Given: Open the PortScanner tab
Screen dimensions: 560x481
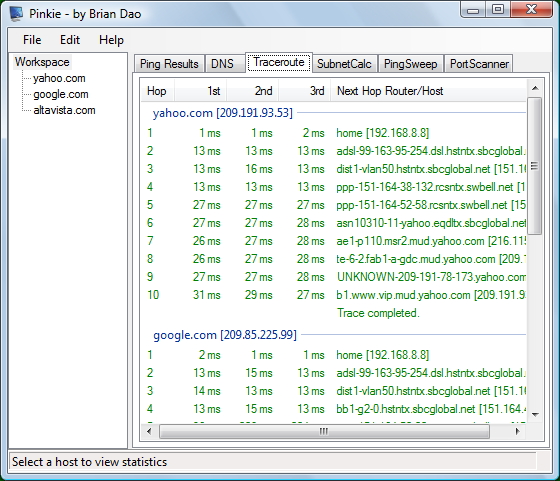Looking at the screenshot, I should click(x=479, y=64).
